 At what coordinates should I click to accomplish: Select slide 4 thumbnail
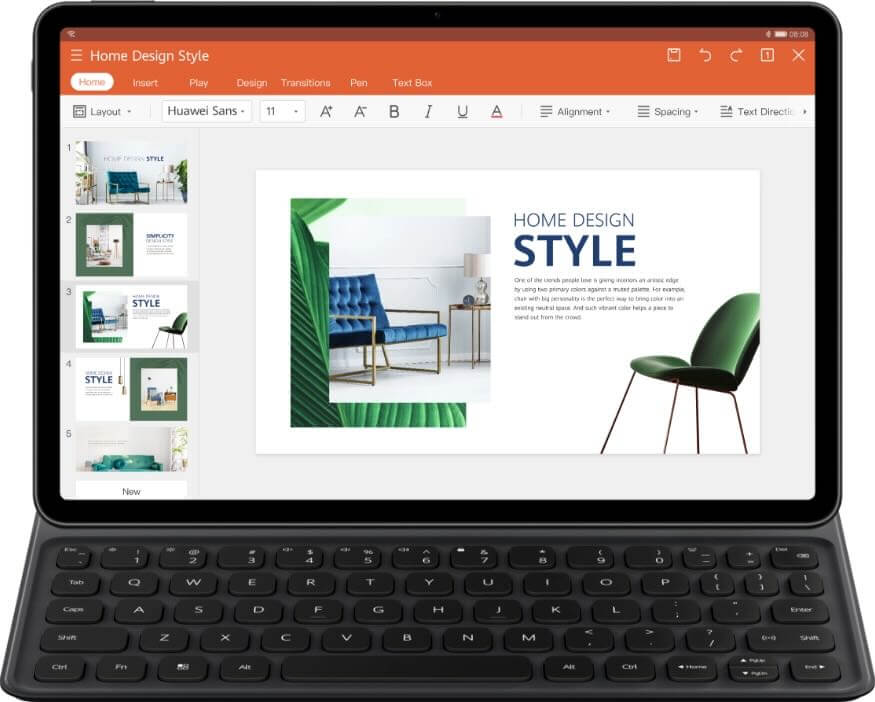pos(131,389)
